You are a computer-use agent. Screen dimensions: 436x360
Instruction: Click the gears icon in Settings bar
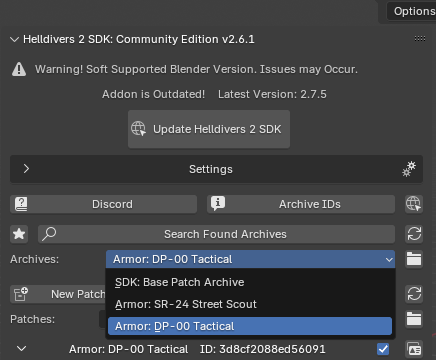[409, 169]
